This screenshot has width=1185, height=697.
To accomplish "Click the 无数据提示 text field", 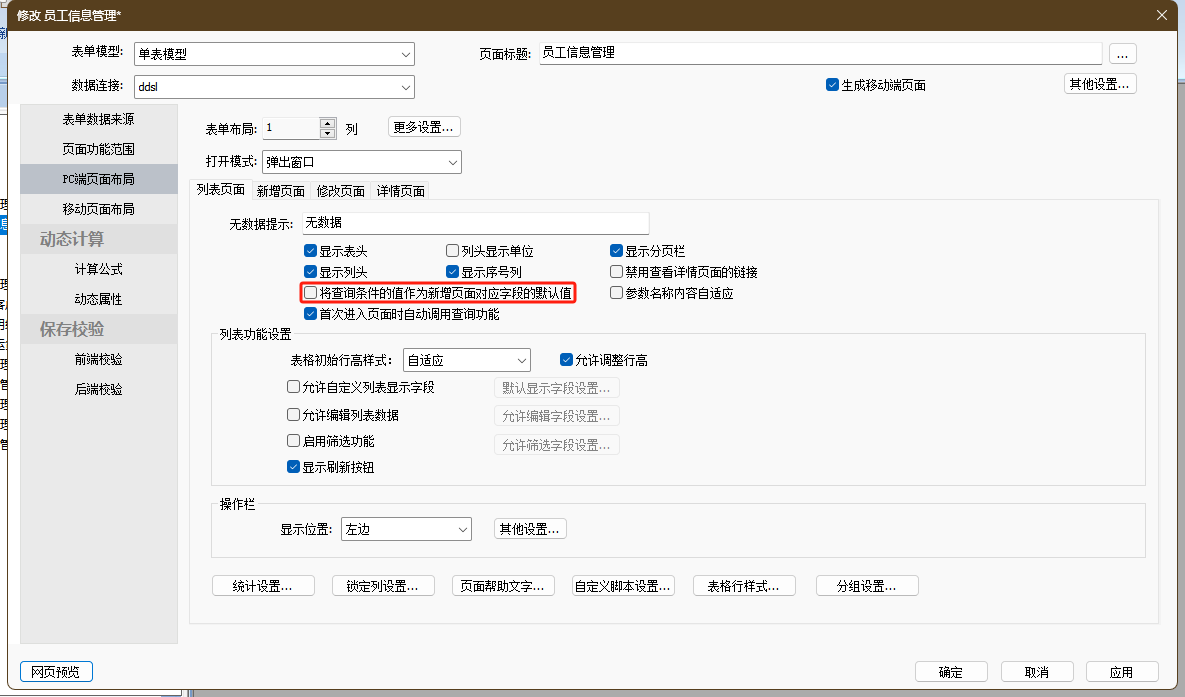I will tap(475, 223).
